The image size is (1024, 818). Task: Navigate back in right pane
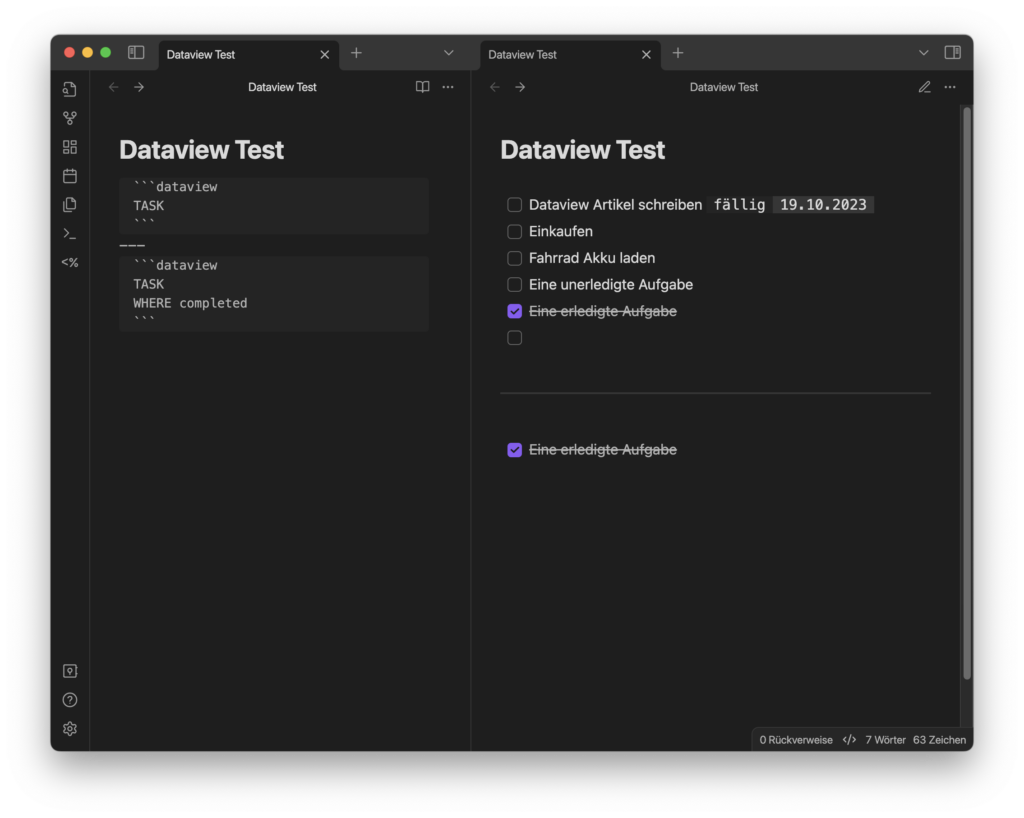click(495, 87)
